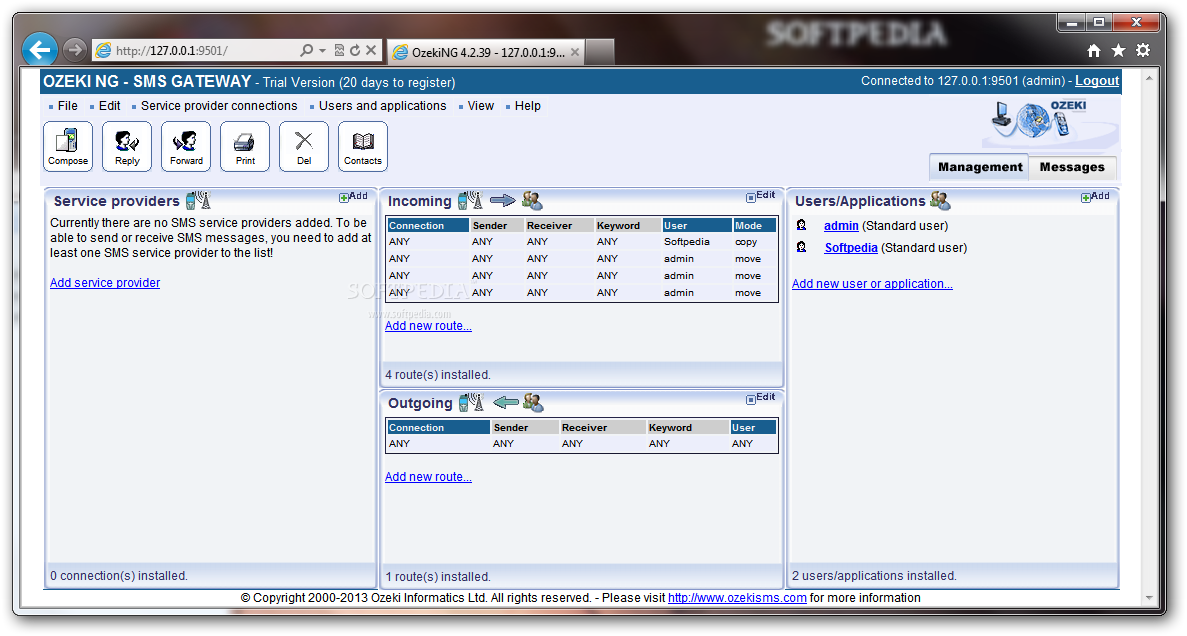This screenshot has width=1187, height=636.
Task: Click the Ozeki logo image
Action: (x=1048, y=123)
